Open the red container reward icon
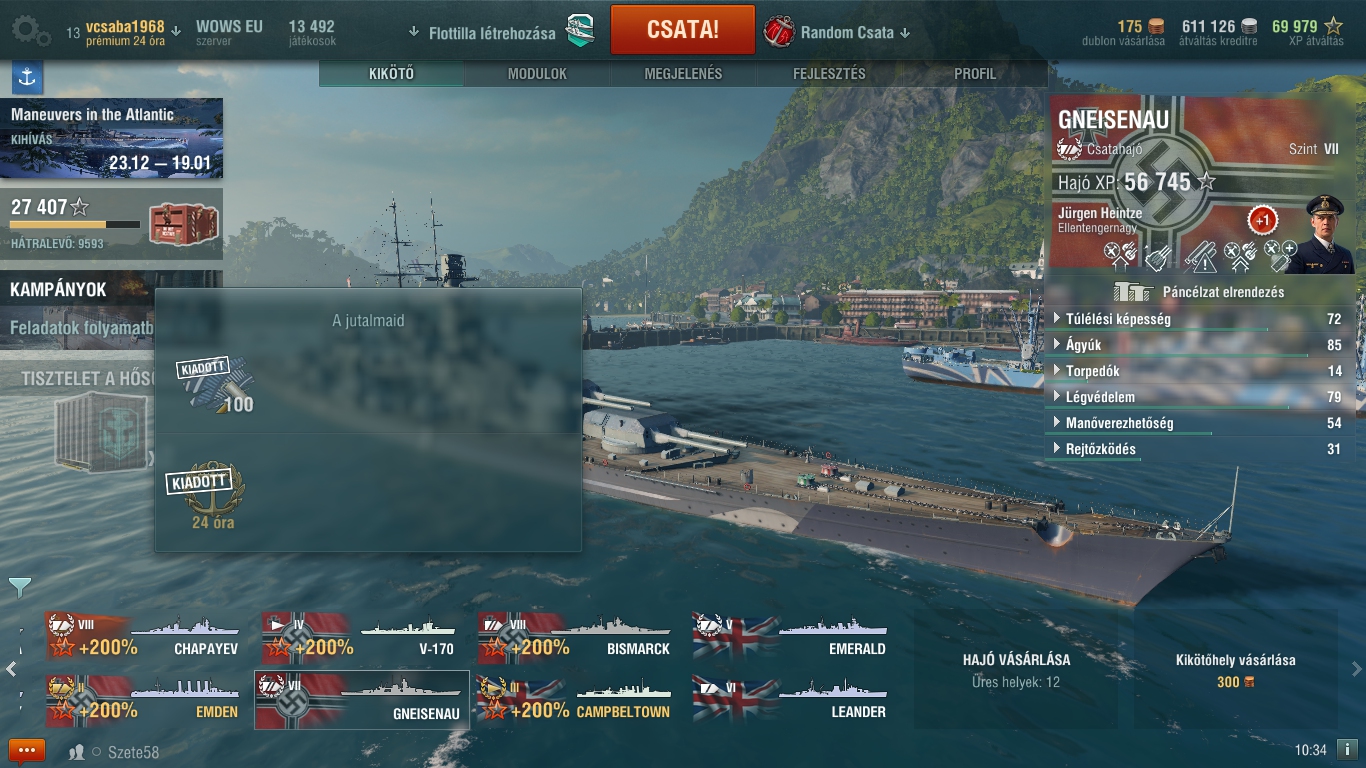 click(x=183, y=223)
